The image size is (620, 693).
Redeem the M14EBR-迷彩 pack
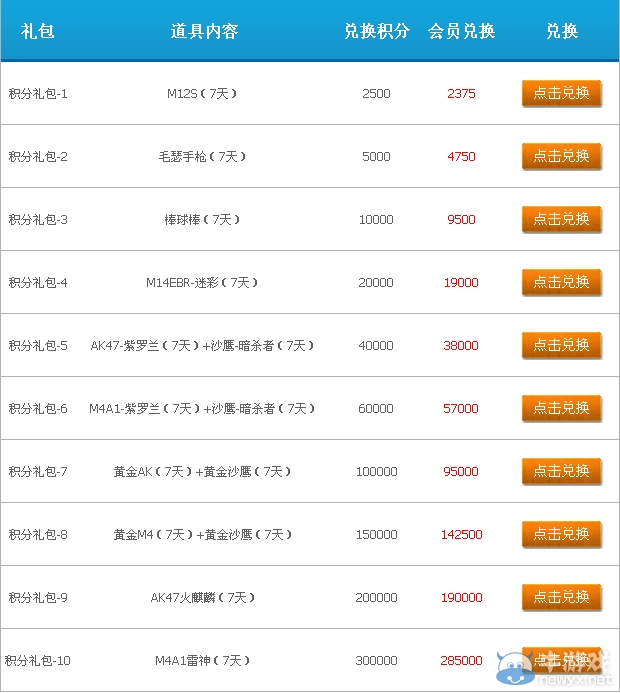(561, 282)
